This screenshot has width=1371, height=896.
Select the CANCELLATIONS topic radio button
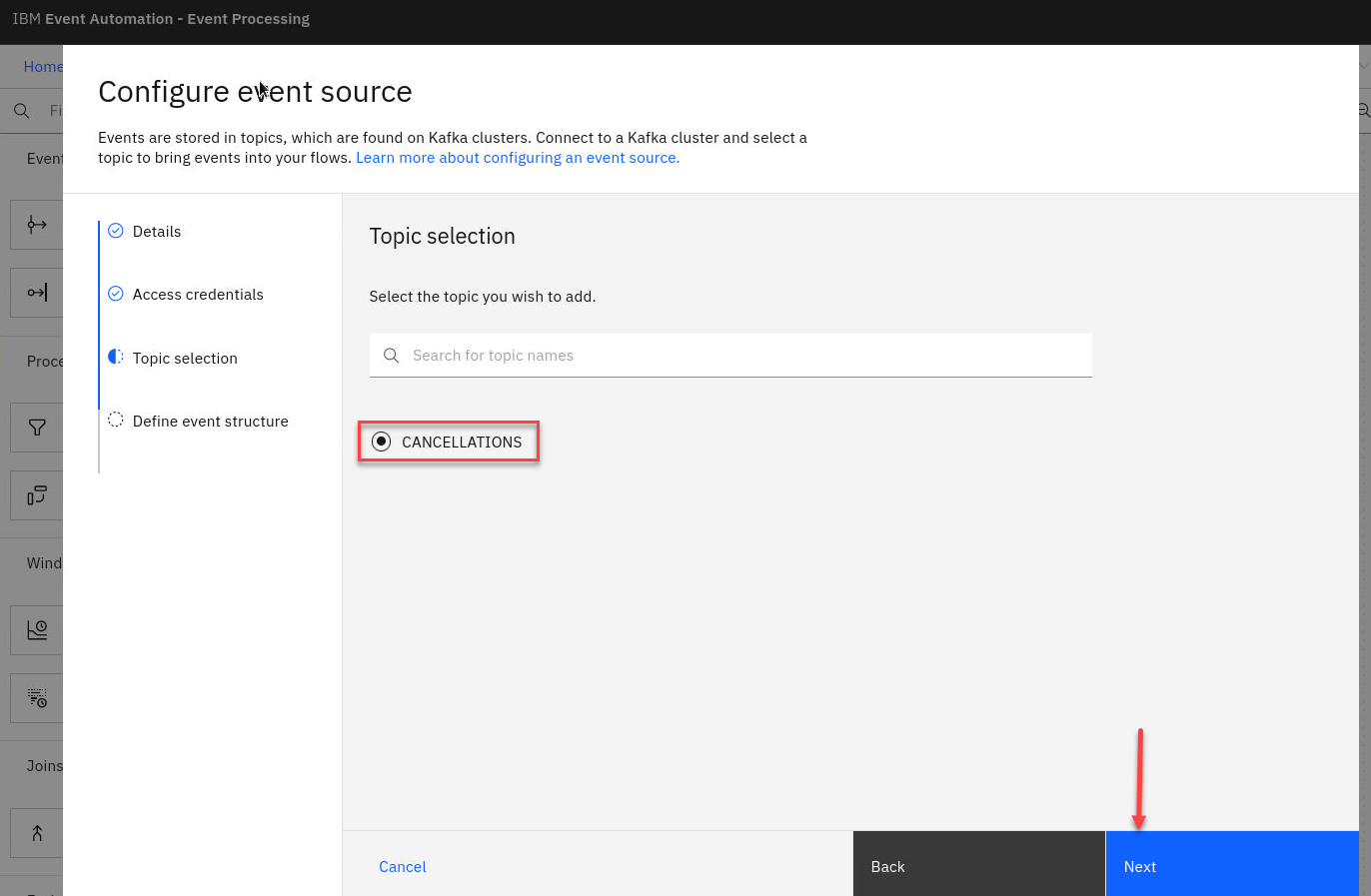tap(382, 442)
